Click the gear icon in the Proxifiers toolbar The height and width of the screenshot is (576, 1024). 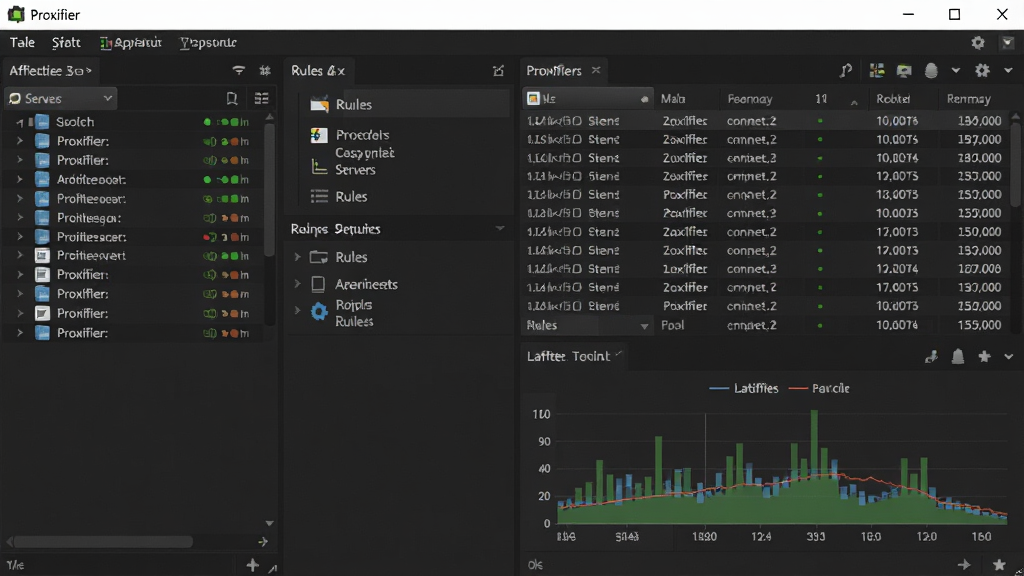pyautogui.click(x=982, y=71)
